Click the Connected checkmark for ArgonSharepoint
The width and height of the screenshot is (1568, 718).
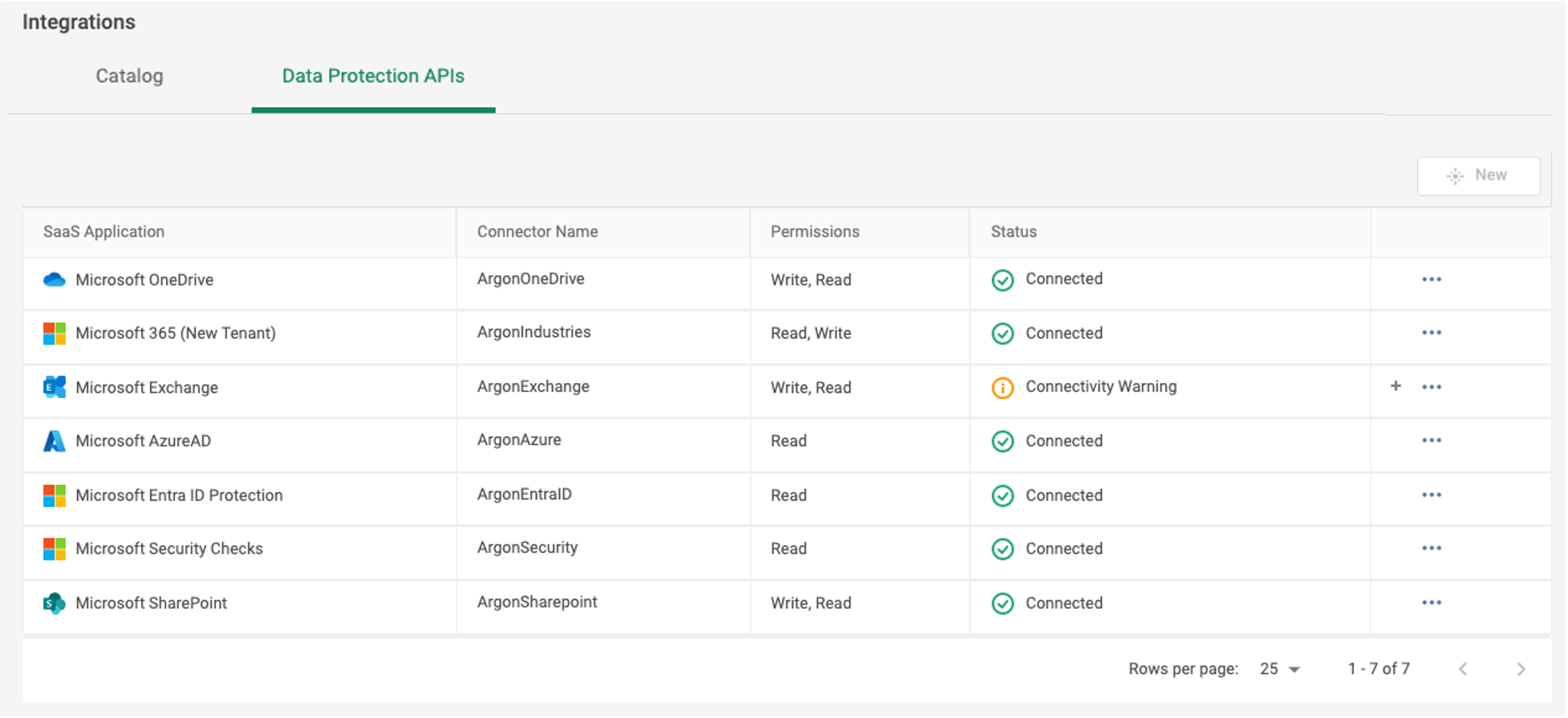click(1003, 604)
